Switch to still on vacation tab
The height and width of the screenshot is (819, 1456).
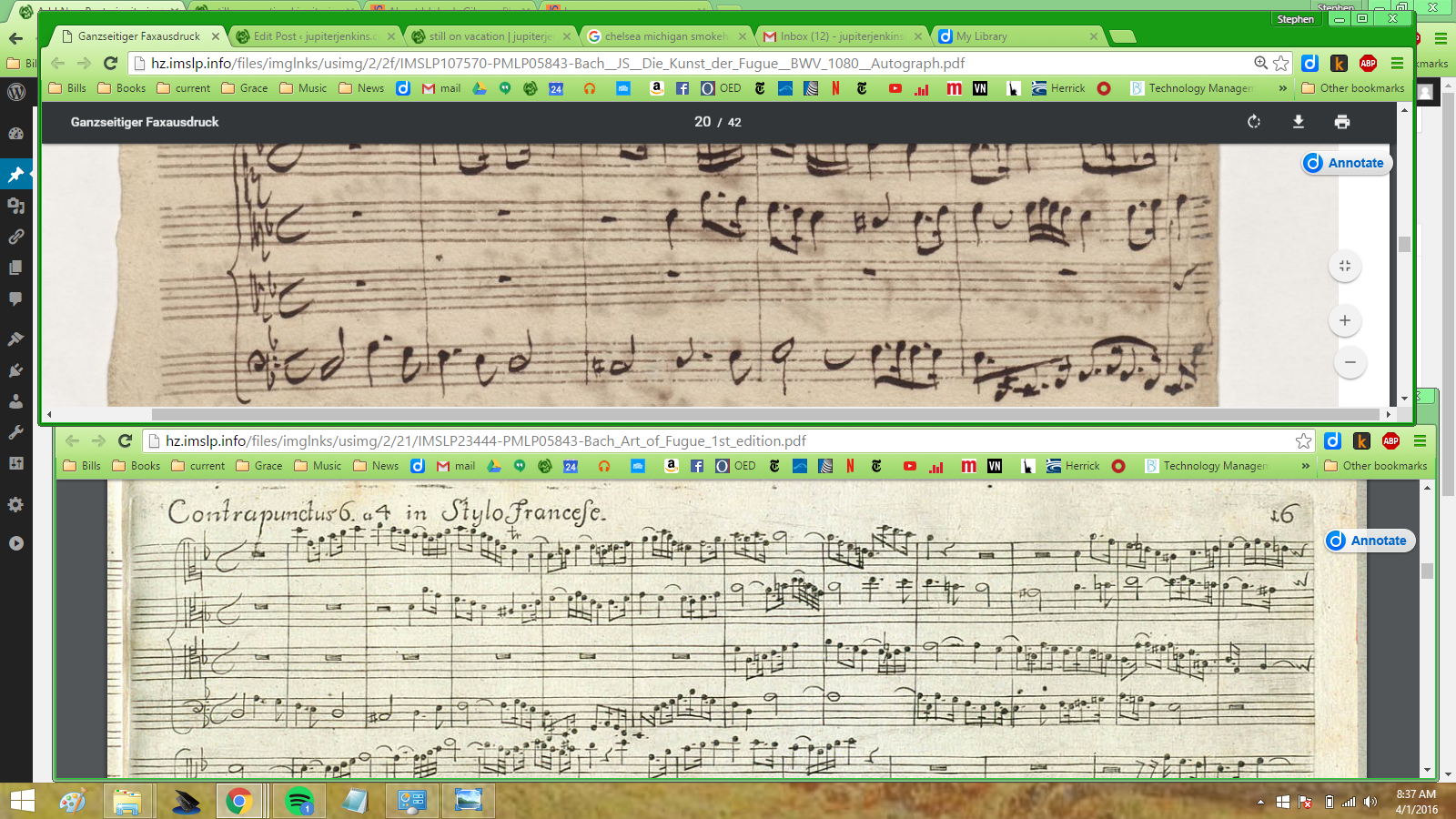click(x=489, y=36)
